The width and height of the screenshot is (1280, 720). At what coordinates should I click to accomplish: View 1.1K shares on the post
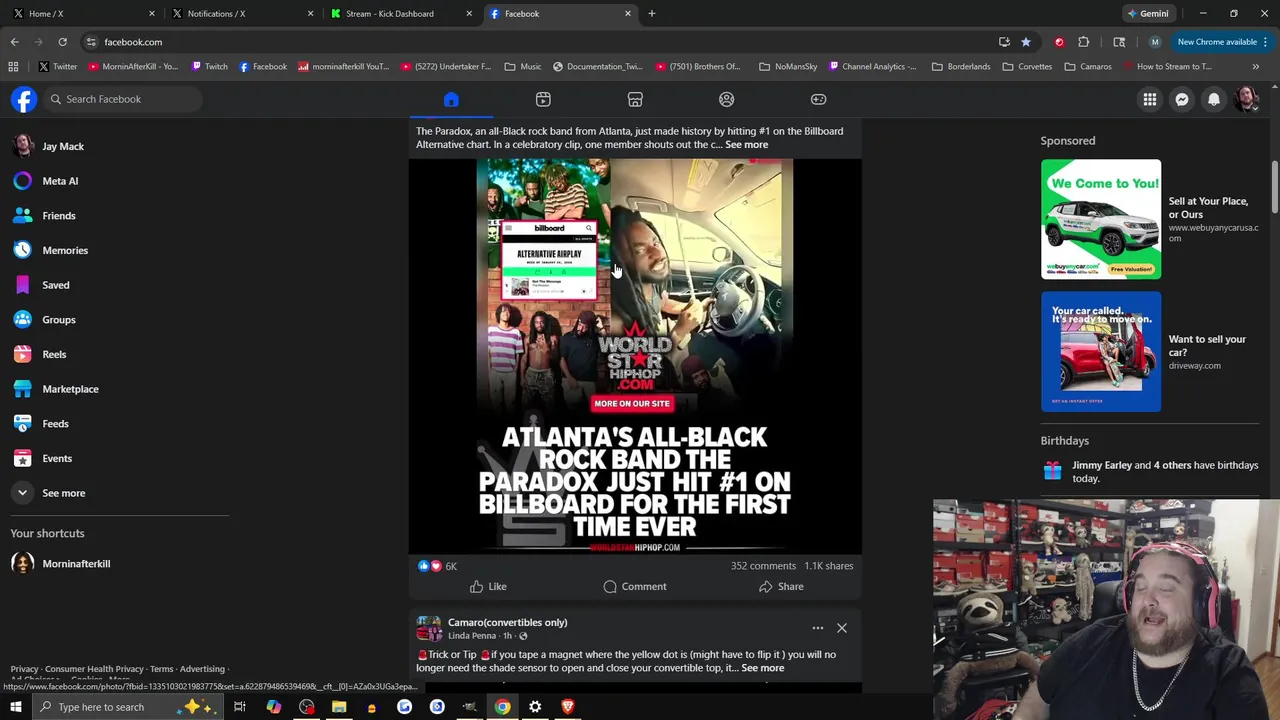829,566
